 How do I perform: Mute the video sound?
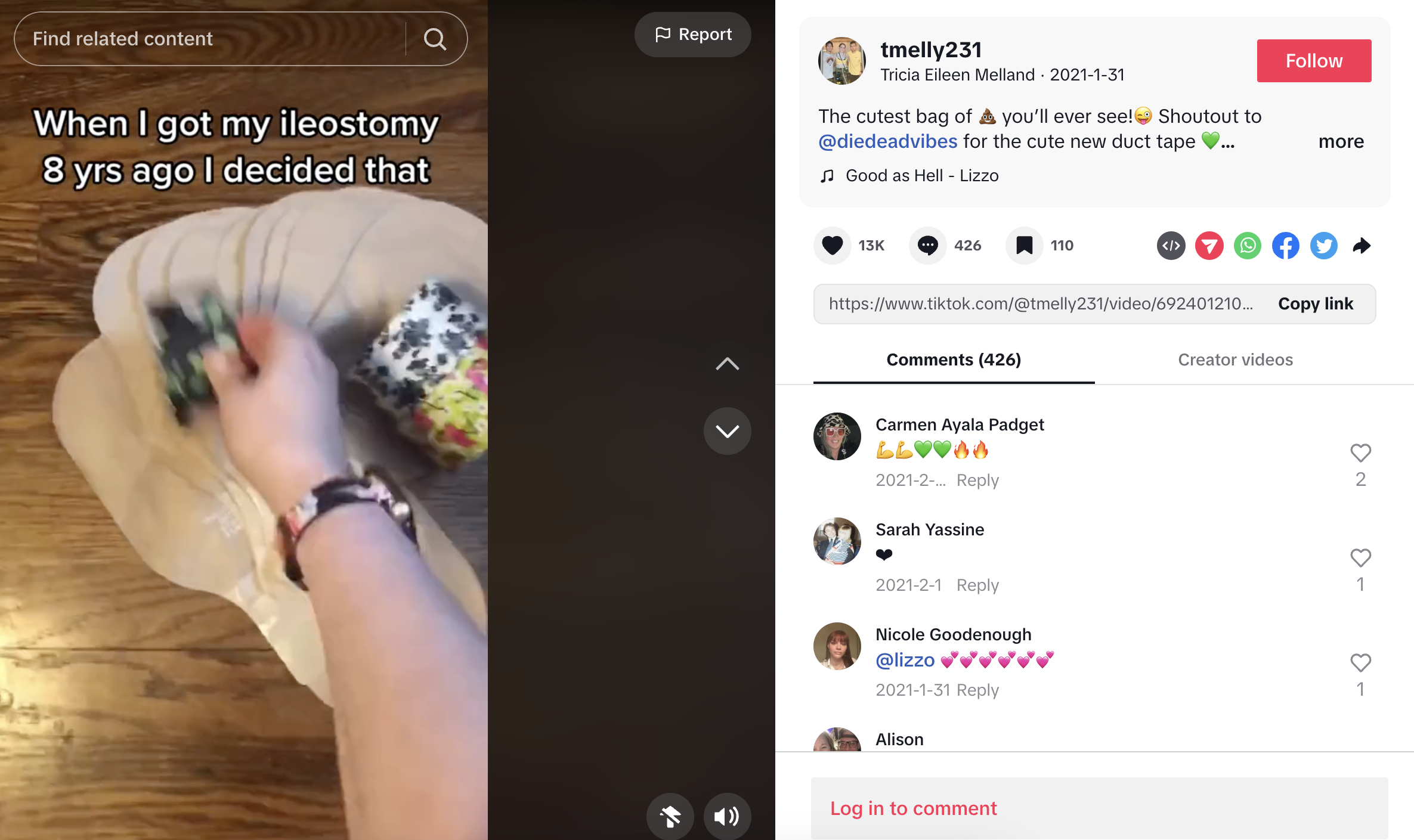[727, 816]
